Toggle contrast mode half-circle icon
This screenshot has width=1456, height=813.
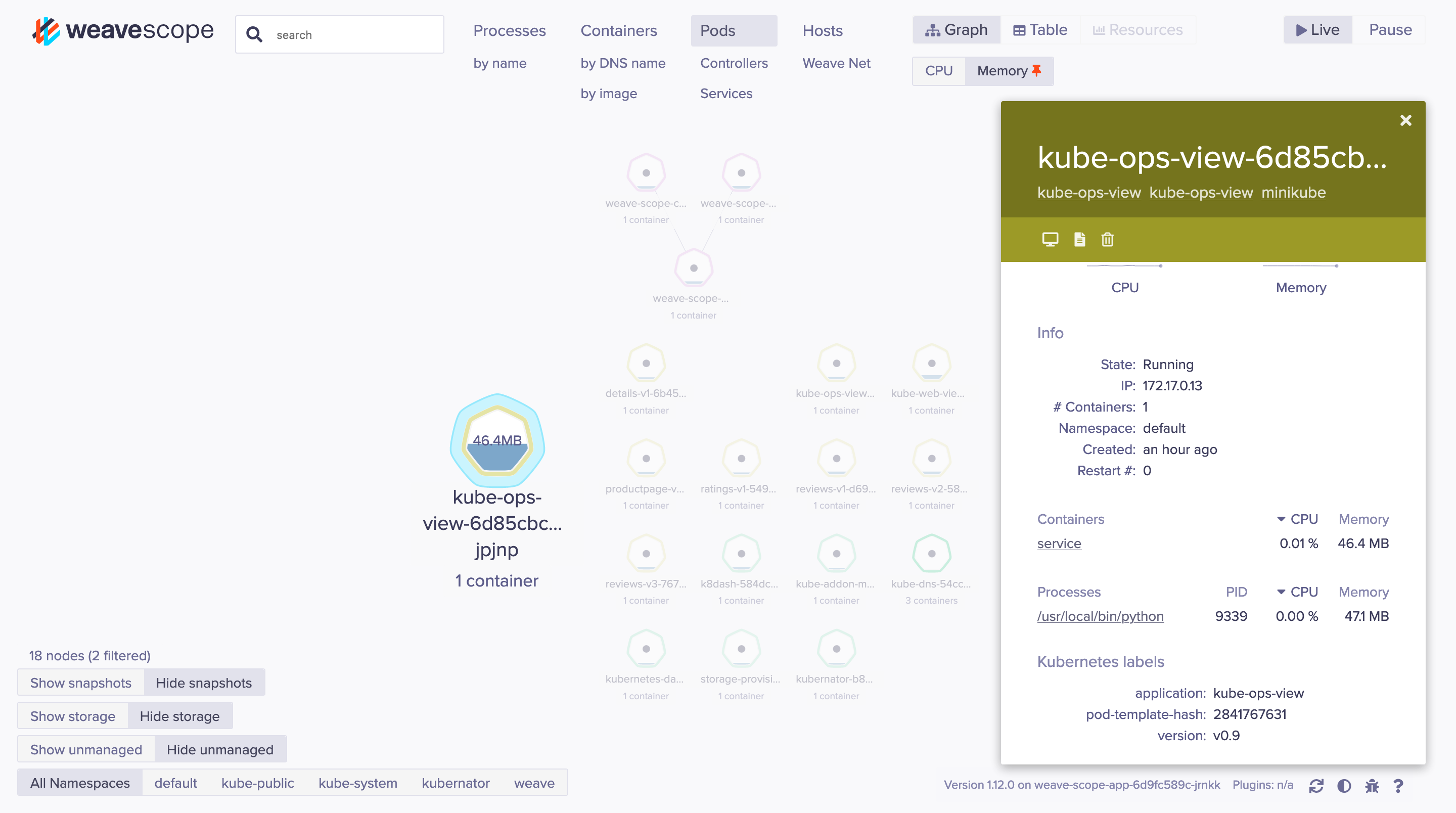(1344, 785)
